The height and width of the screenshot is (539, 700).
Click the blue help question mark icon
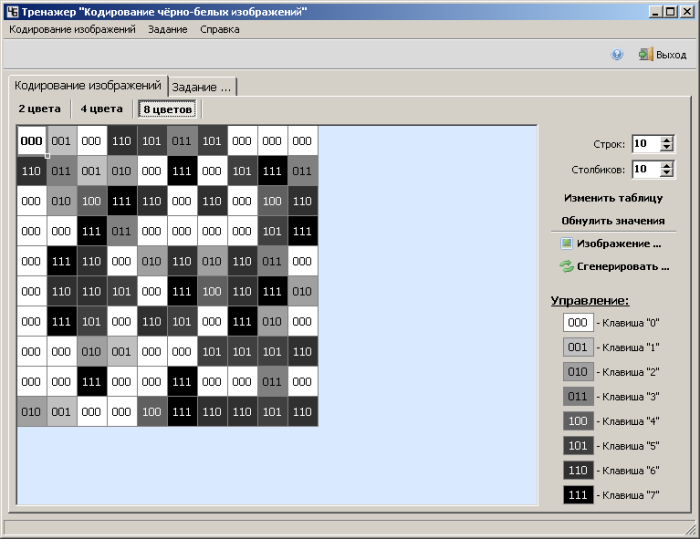coord(617,55)
